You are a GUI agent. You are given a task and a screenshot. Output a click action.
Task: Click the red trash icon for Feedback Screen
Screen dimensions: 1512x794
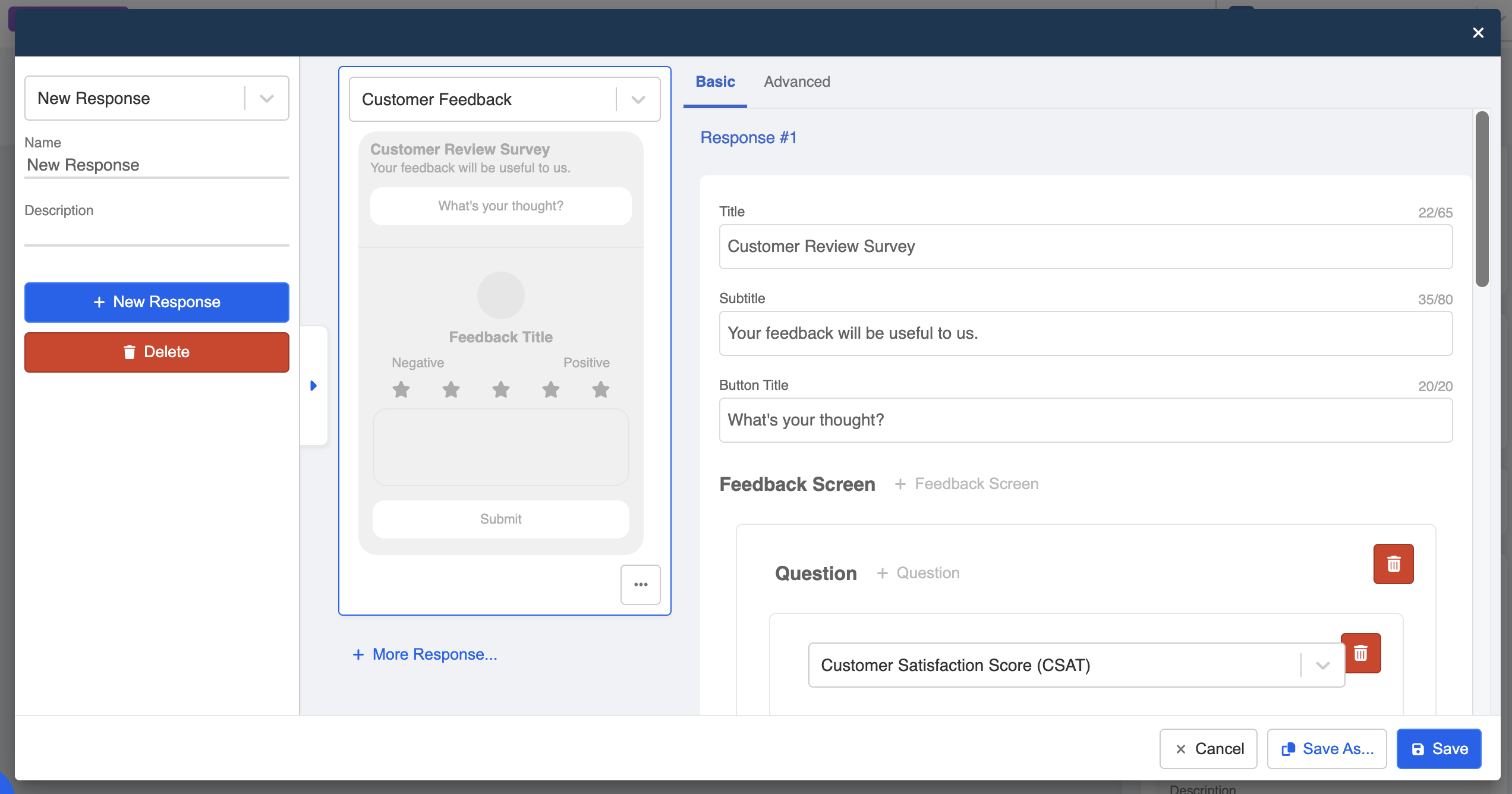pos(1393,563)
